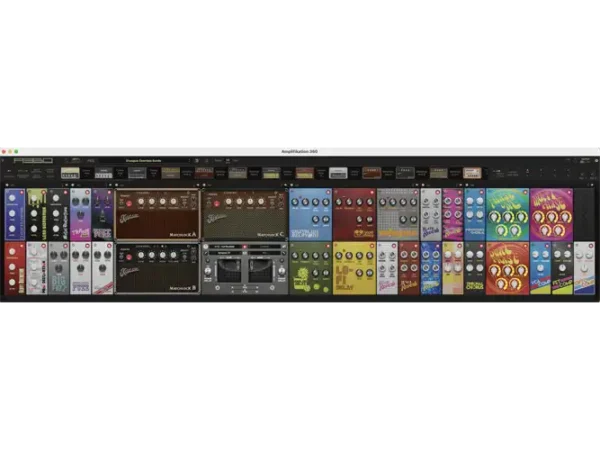Select the dark purple Fuzz pedal body

(x=103, y=214)
